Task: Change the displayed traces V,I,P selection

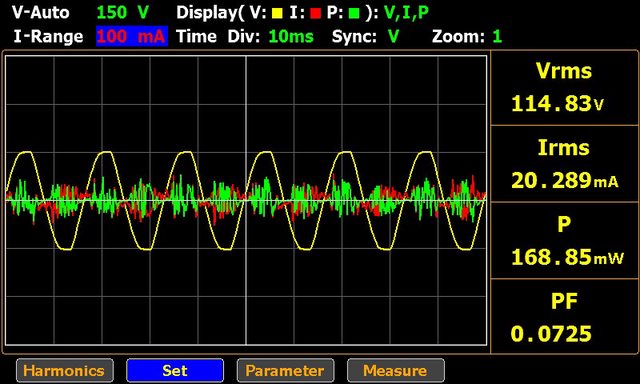Action: 407,13
